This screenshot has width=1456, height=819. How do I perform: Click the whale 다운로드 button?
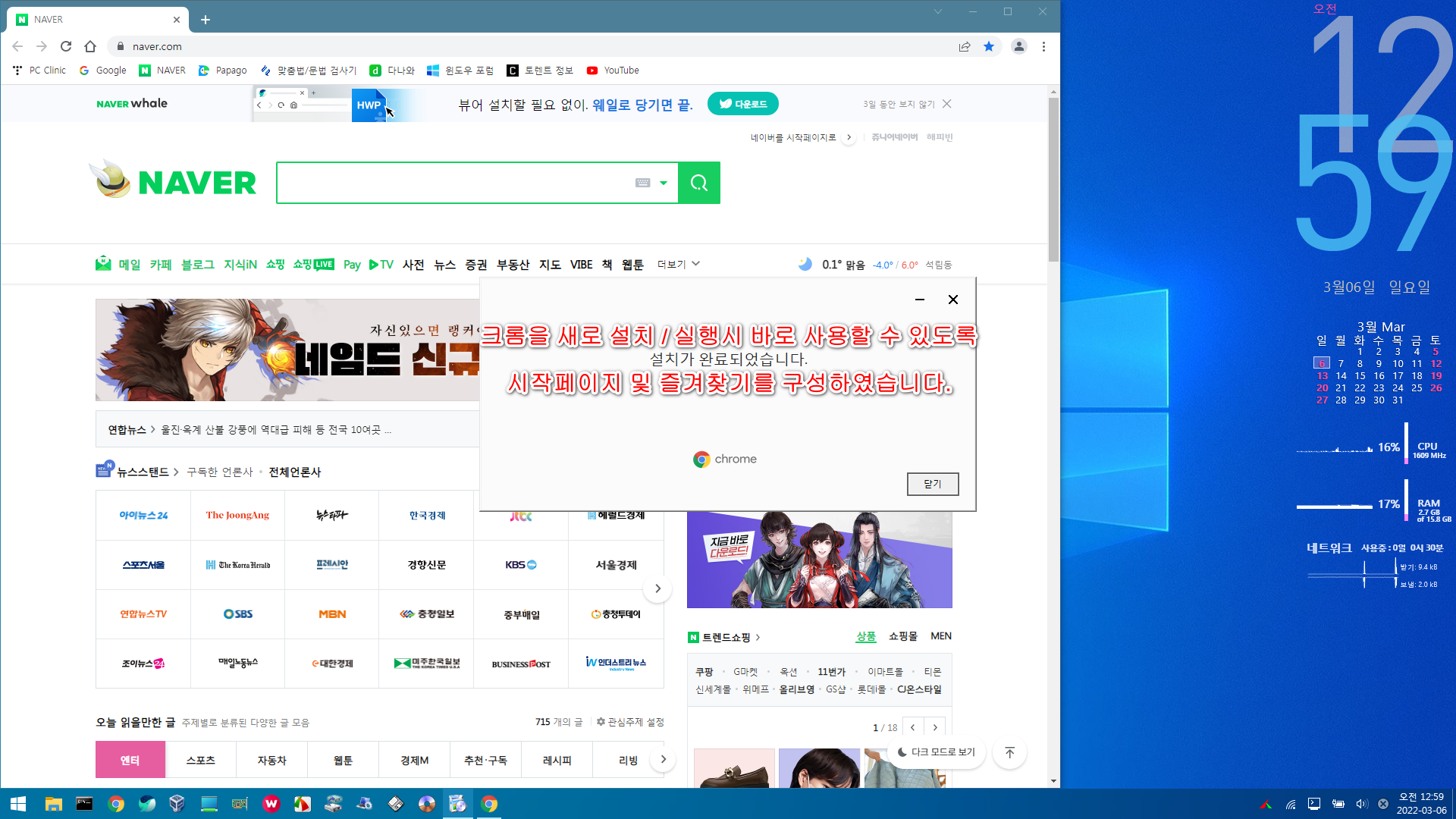(743, 104)
